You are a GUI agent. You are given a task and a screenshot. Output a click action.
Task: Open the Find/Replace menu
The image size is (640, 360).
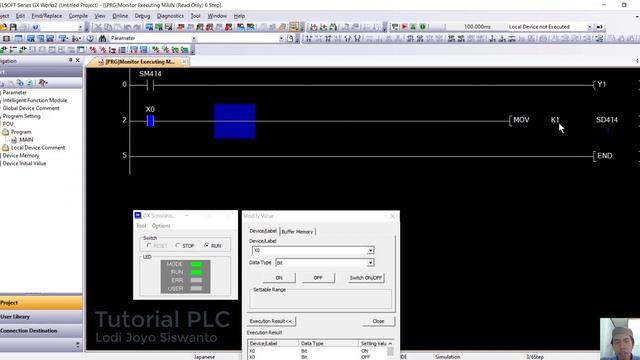(x=47, y=16)
